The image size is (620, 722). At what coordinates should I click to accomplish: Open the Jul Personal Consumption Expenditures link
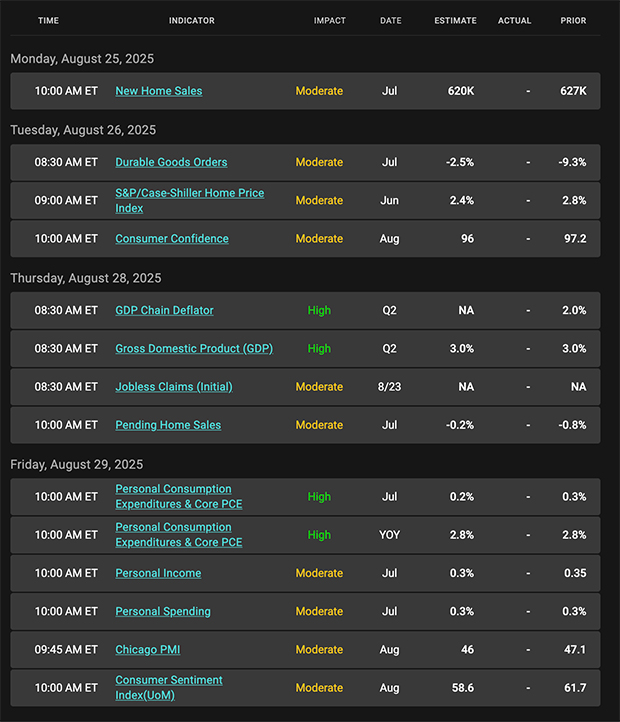click(x=179, y=496)
